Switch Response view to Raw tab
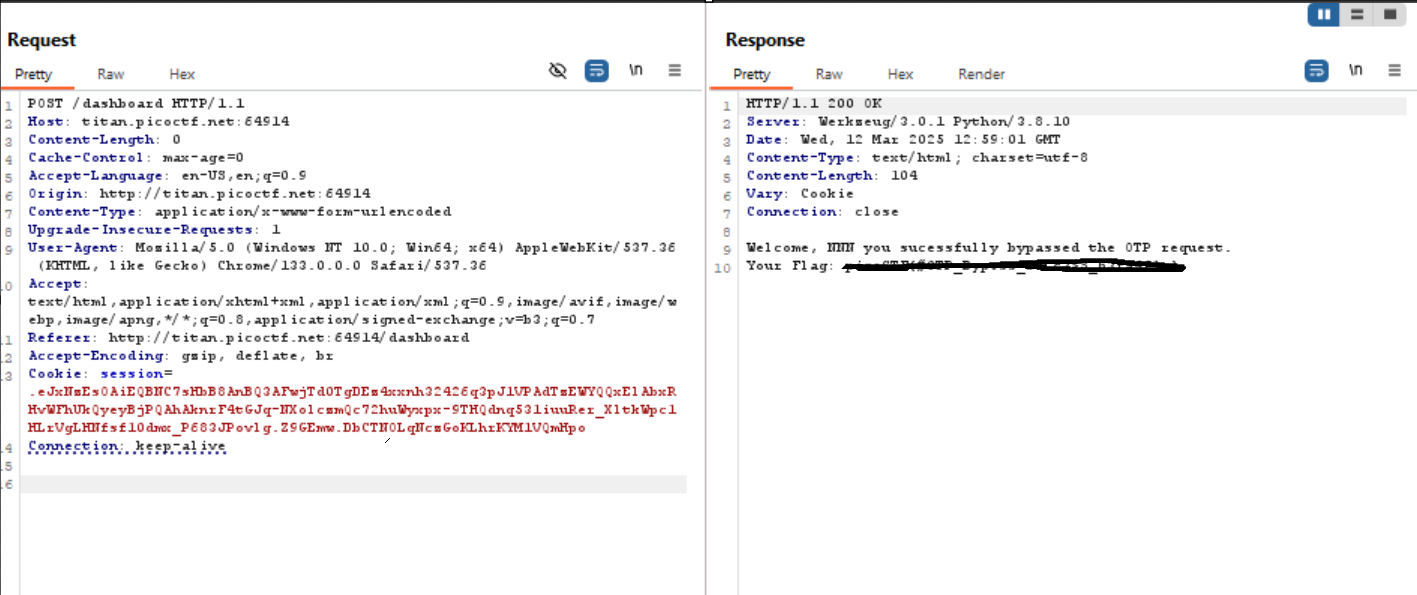The height and width of the screenshot is (595, 1417). [x=828, y=74]
